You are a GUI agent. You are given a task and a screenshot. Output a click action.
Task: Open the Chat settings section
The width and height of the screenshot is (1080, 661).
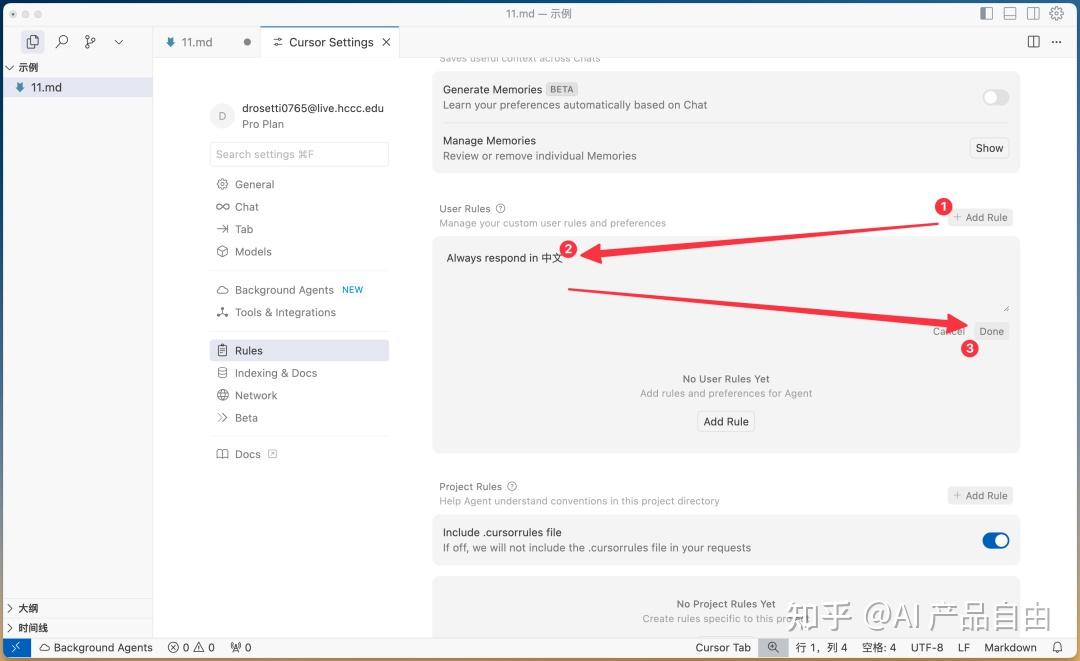click(x=299, y=207)
